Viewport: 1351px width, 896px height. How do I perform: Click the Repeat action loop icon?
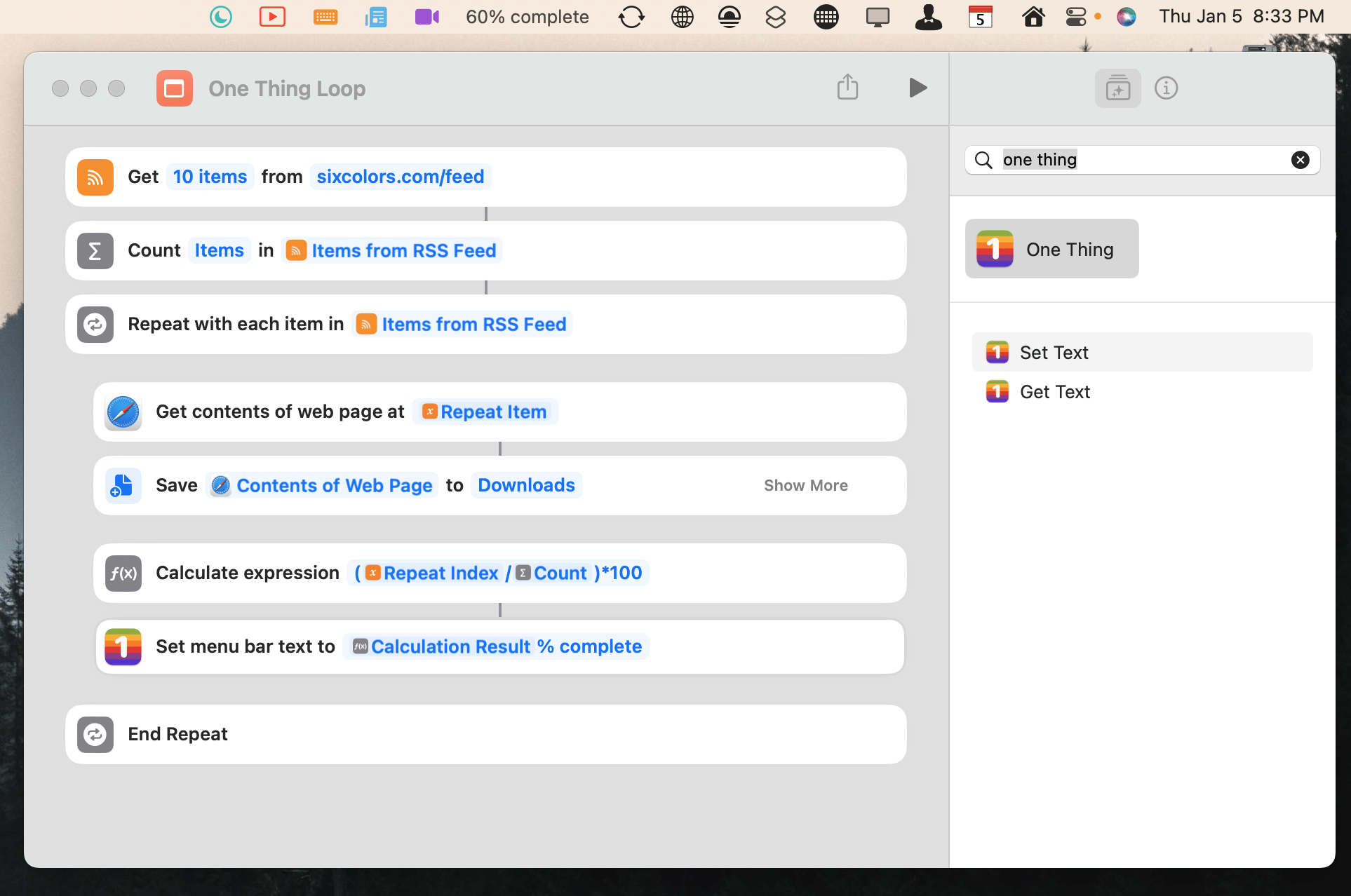(95, 324)
